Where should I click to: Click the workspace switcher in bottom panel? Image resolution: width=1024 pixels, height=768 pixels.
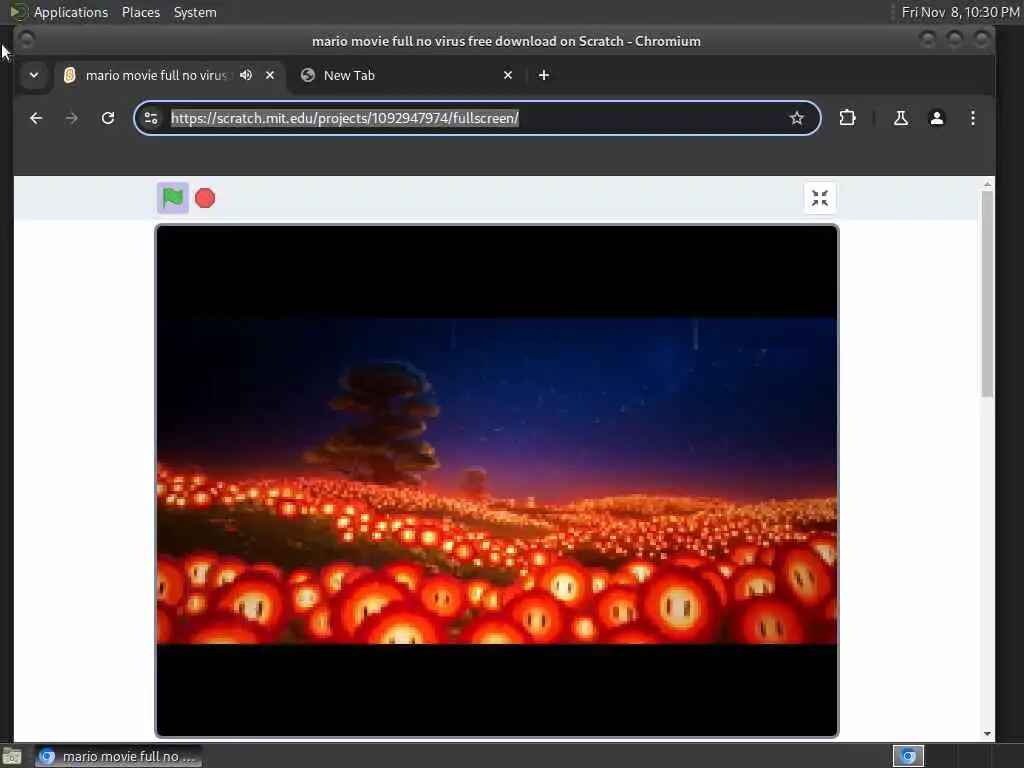(x=908, y=756)
